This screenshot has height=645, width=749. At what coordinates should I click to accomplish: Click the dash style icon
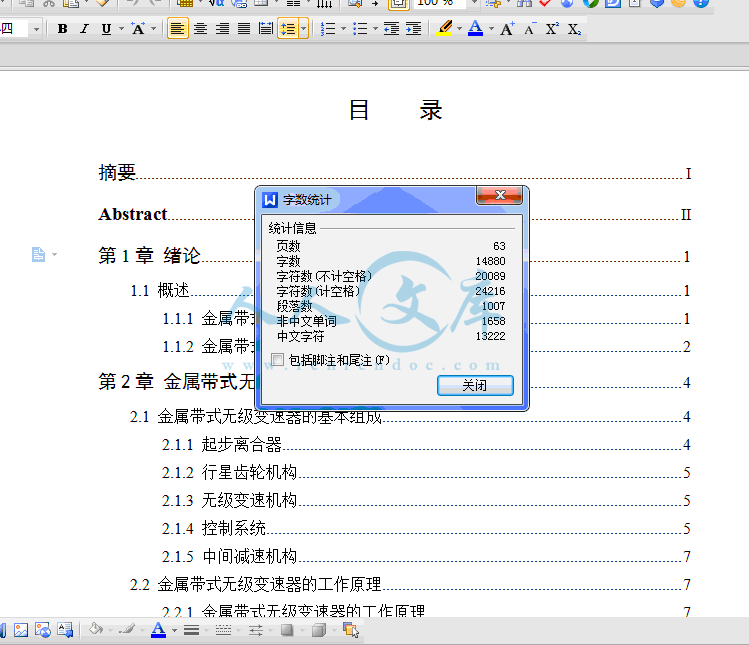pyautogui.click(x=224, y=631)
